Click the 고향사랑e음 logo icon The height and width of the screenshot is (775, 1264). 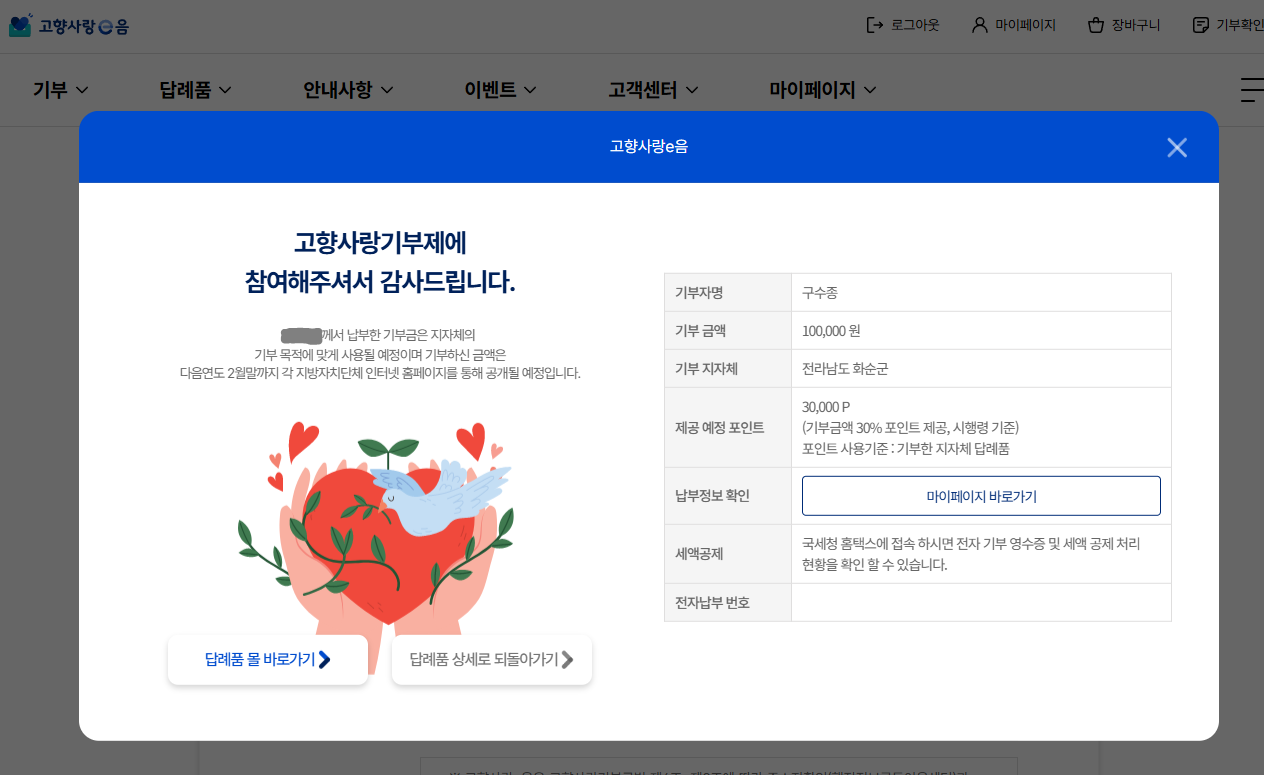(22, 24)
